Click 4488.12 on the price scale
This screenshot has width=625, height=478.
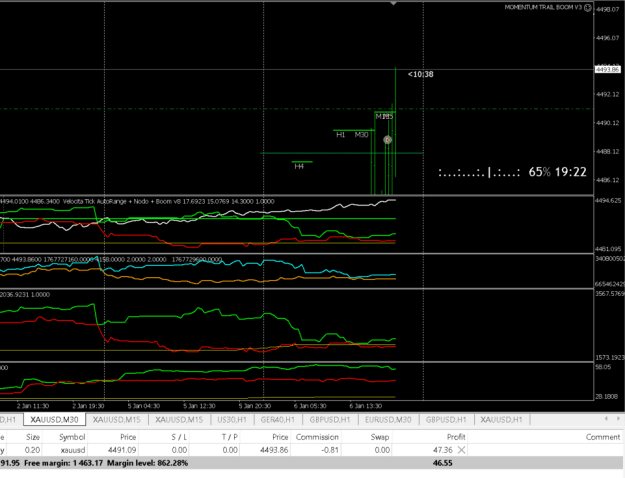tap(607, 151)
